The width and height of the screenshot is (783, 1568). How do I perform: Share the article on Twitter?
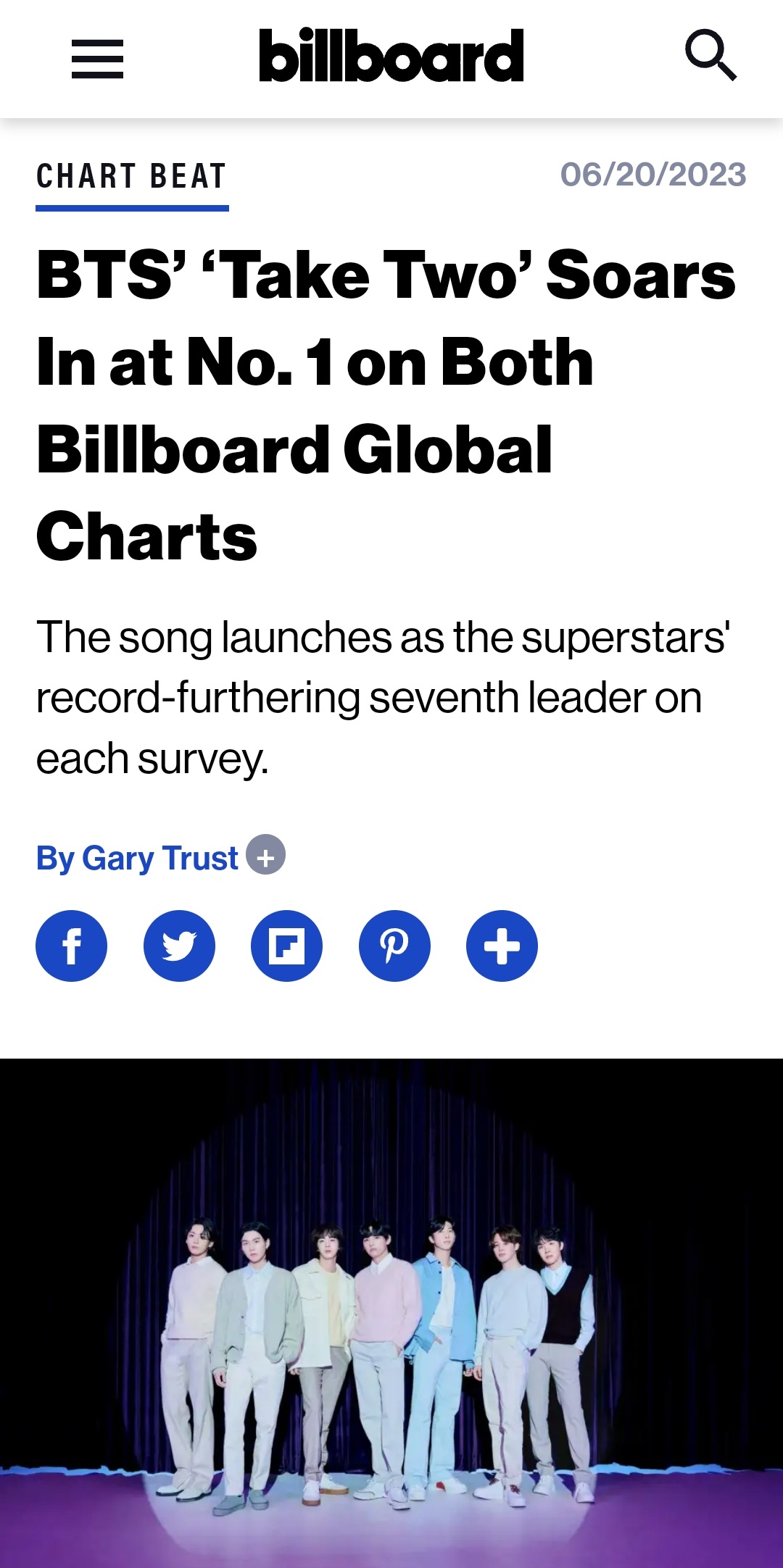click(x=179, y=946)
